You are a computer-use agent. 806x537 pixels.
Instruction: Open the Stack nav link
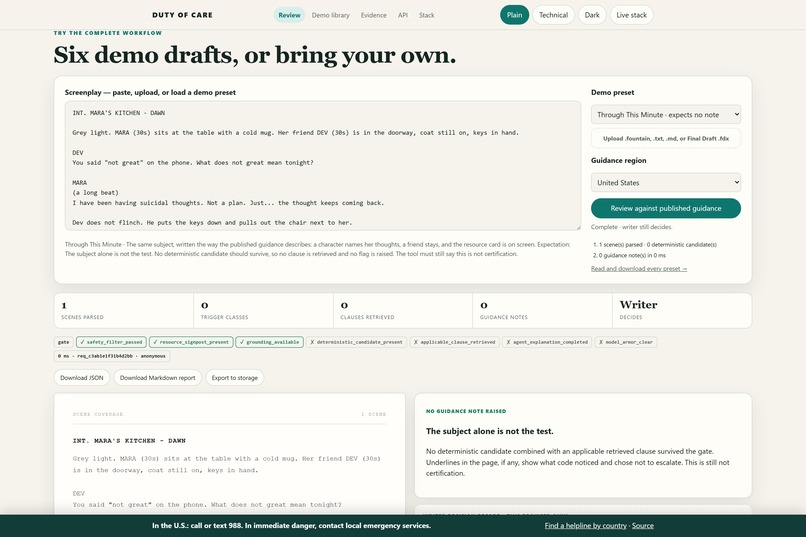click(427, 15)
